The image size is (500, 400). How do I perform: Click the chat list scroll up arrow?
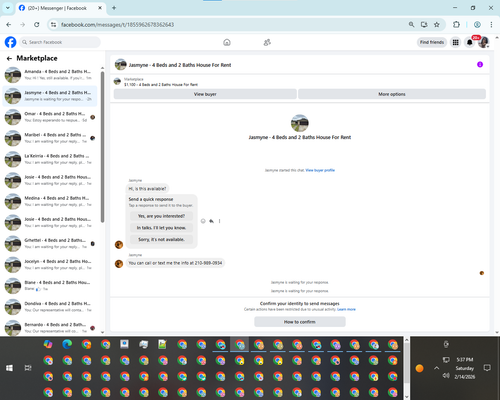(x=102, y=68)
